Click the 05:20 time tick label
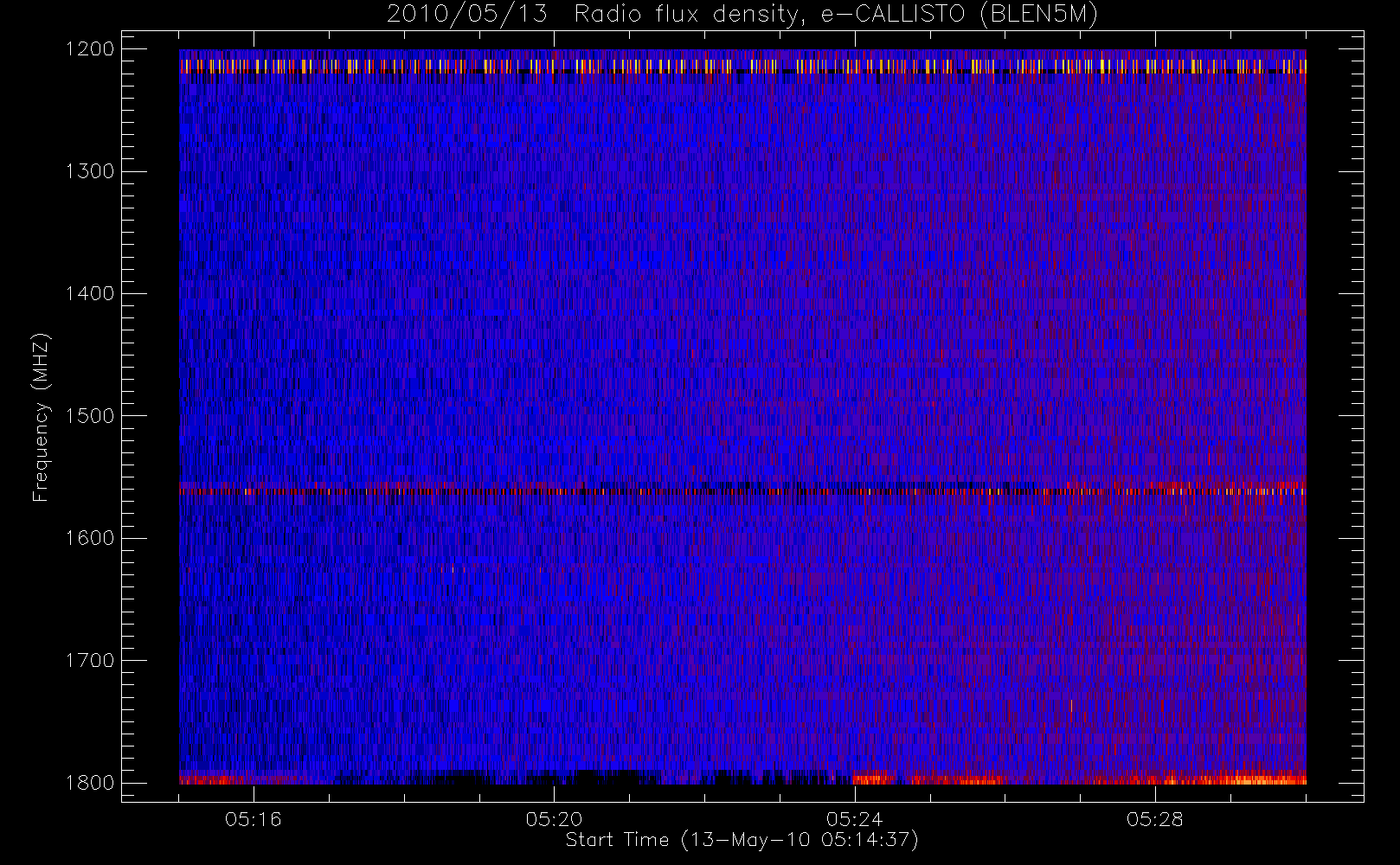Image resolution: width=1400 pixels, height=865 pixels. pyautogui.click(x=554, y=819)
